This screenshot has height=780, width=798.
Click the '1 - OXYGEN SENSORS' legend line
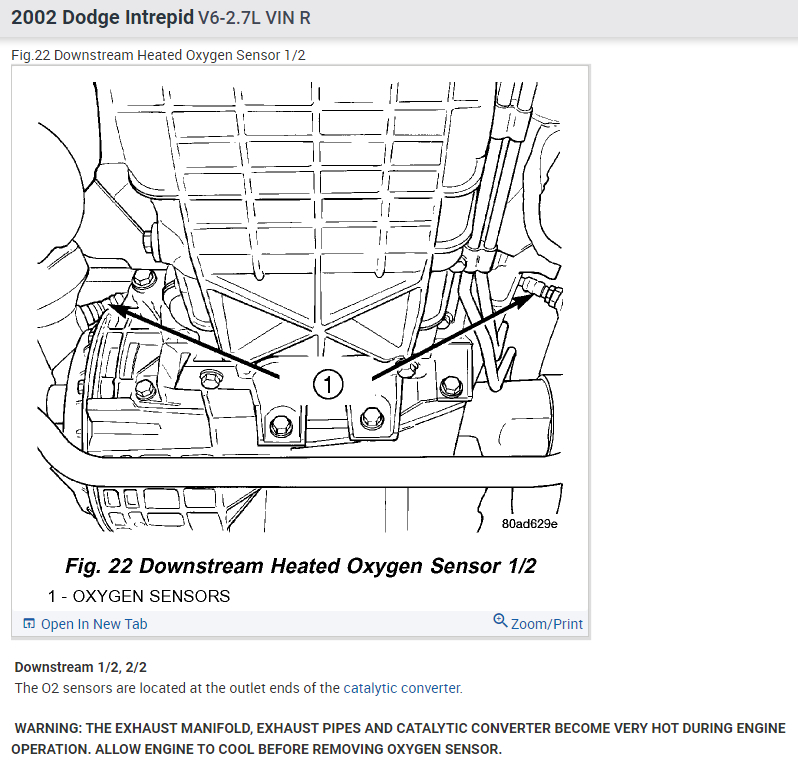[139, 596]
